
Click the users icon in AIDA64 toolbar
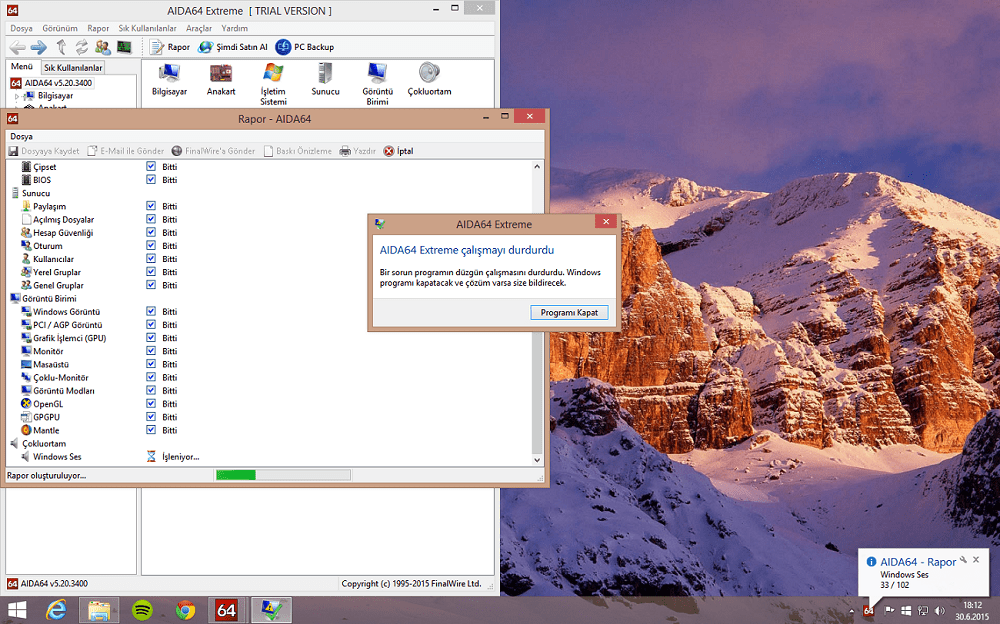[103, 47]
